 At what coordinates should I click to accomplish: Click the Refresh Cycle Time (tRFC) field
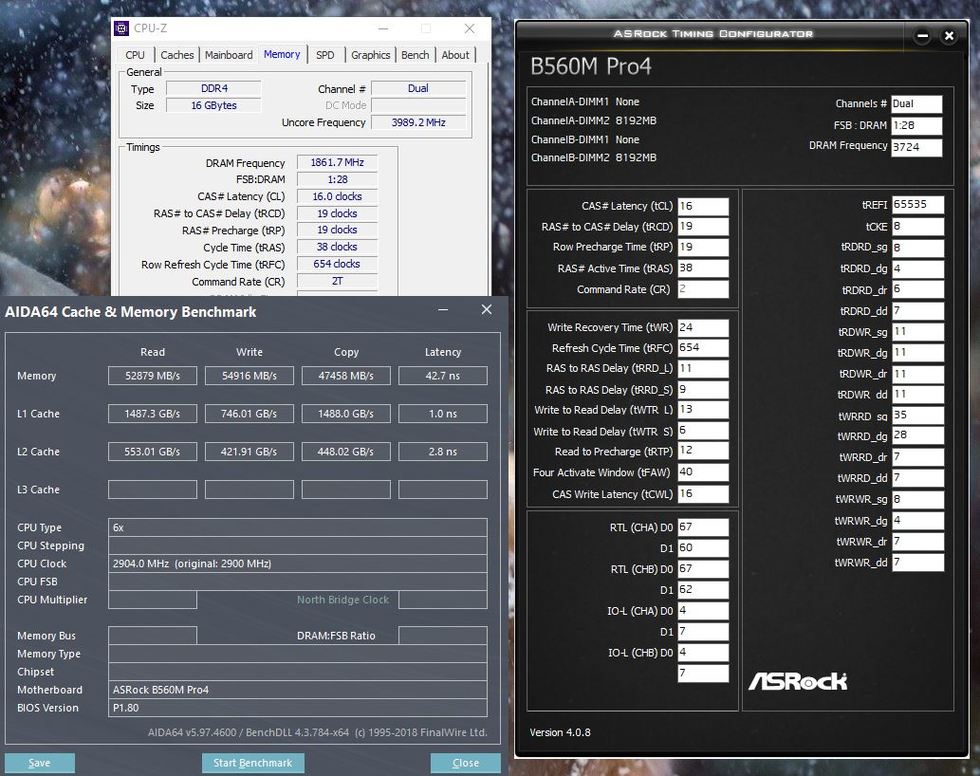[702, 348]
